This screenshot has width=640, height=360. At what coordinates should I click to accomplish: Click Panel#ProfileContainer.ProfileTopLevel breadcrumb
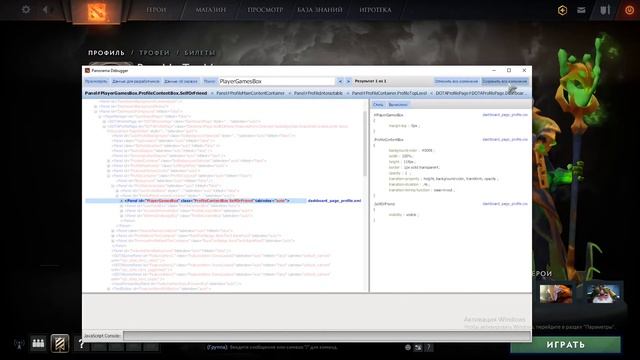point(389,93)
